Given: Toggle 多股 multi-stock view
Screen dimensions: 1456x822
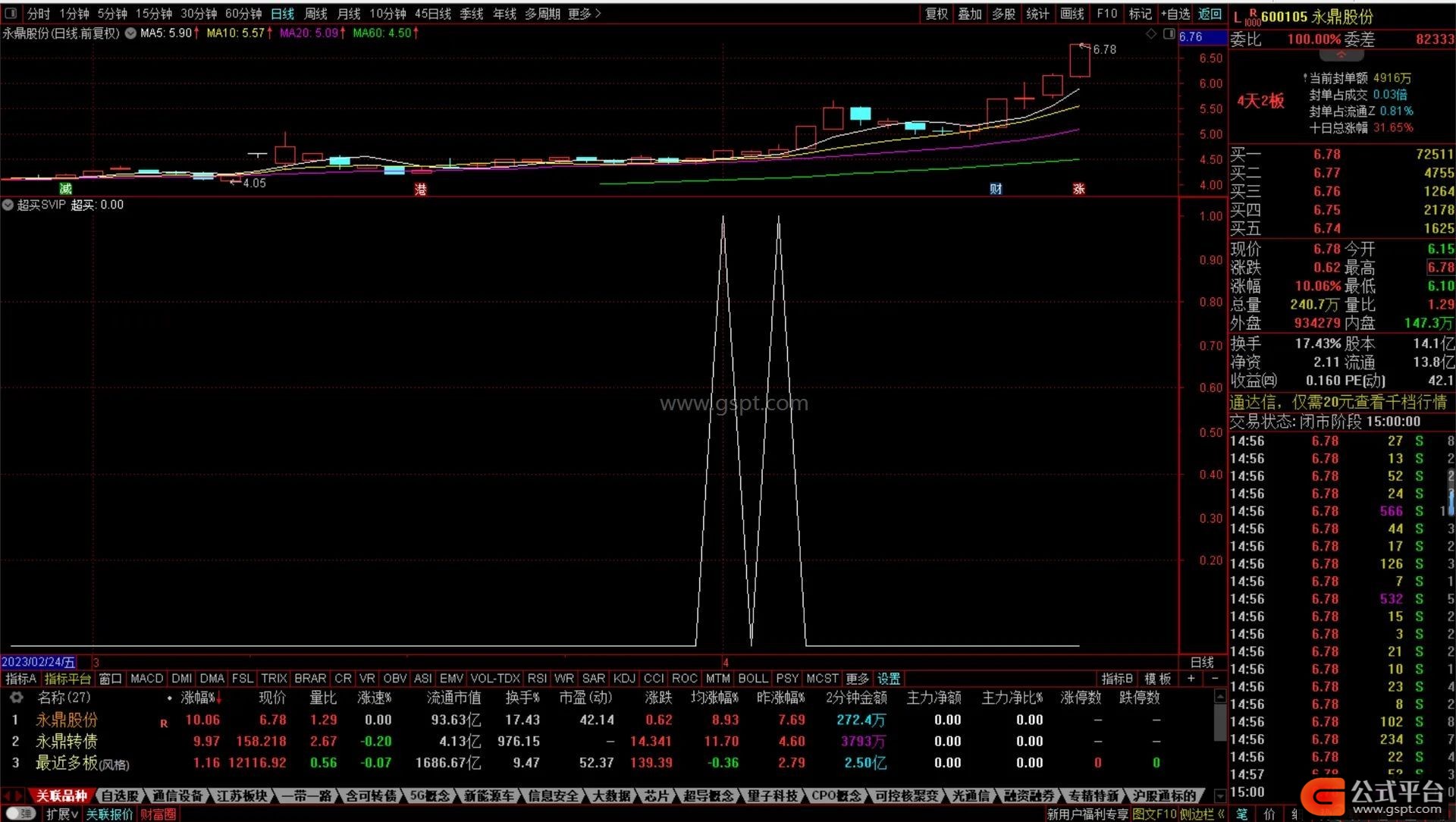Looking at the screenshot, I should tap(1003, 14).
